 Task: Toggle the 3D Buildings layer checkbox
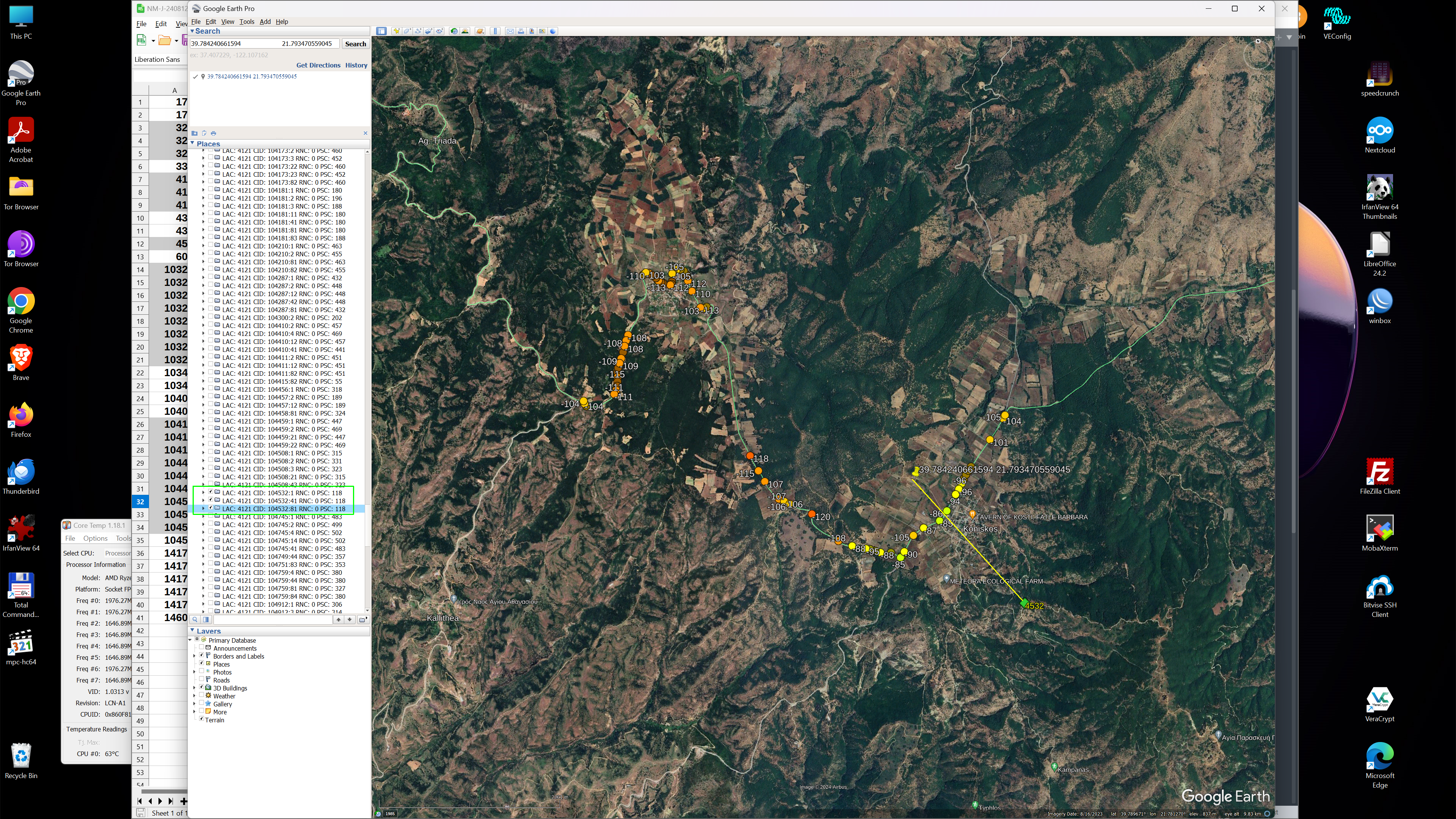[x=201, y=687]
